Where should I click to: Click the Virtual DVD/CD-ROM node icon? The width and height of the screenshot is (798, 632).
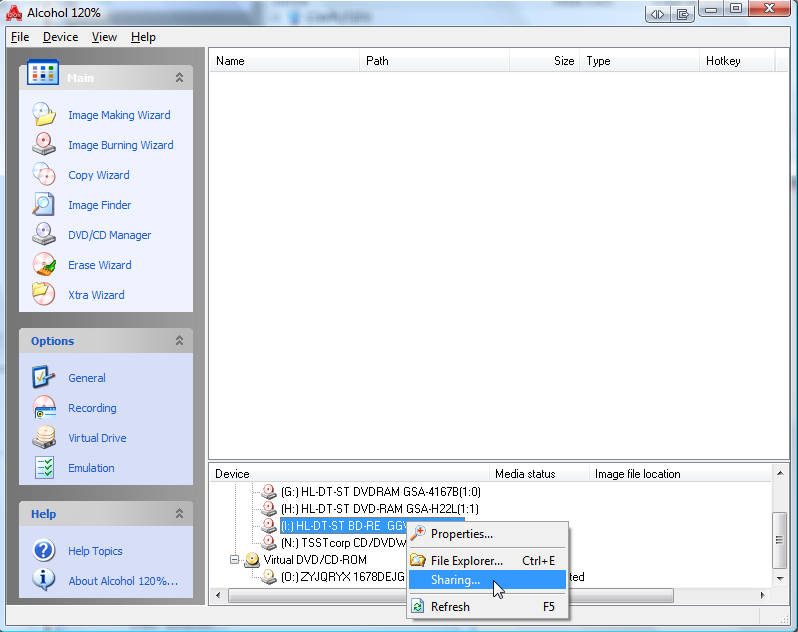click(252, 560)
